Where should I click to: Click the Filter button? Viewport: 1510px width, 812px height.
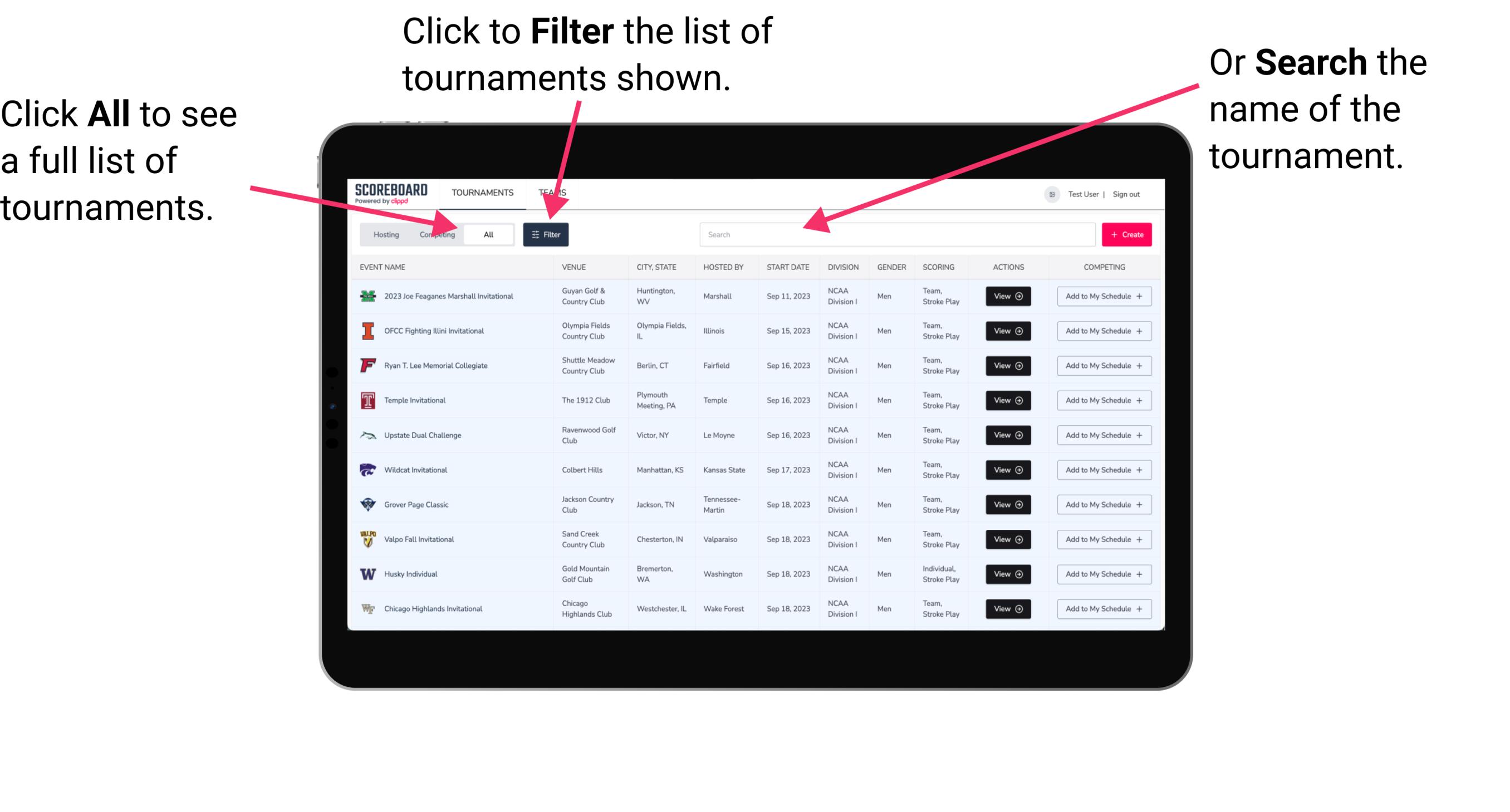click(546, 234)
